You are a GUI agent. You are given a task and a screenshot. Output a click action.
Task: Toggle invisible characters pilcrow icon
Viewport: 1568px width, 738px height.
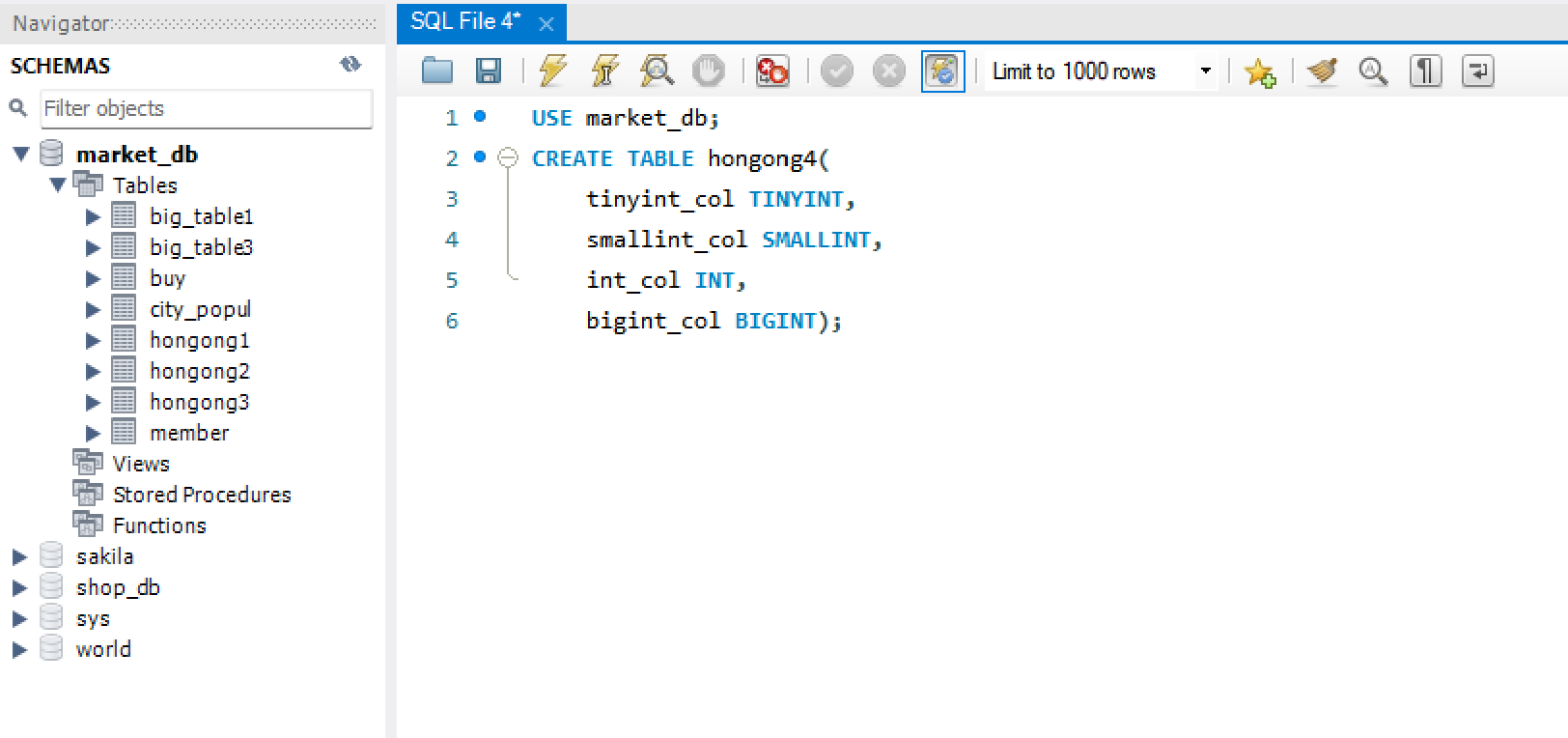1426,71
